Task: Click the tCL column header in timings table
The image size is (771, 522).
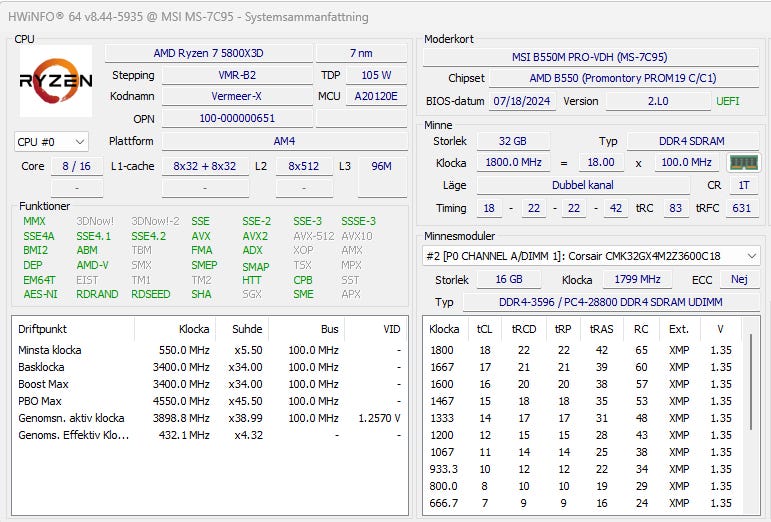Action: (484, 328)
